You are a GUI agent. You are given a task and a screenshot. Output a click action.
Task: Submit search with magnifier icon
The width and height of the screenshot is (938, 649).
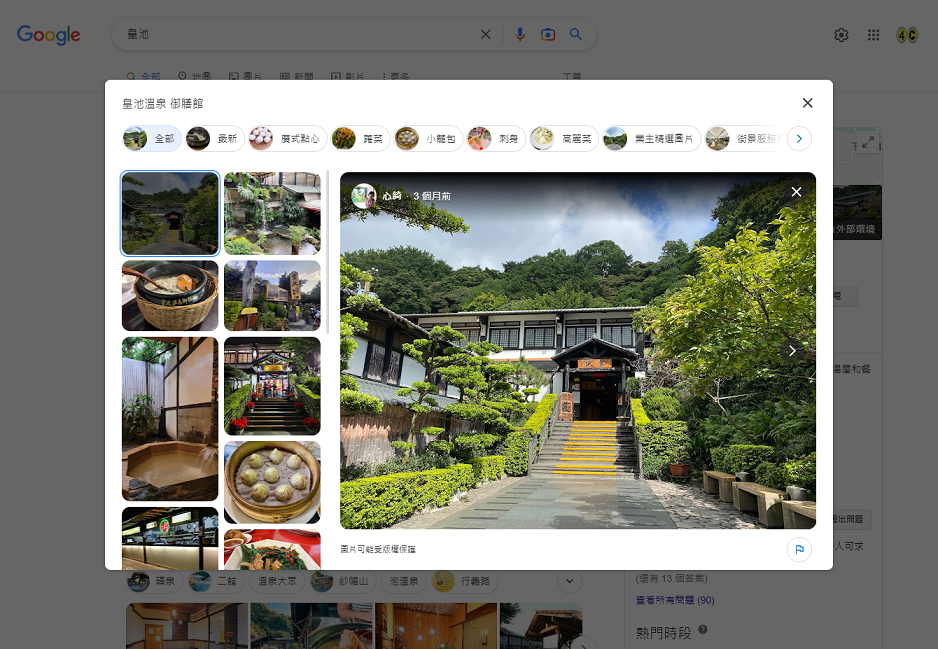[575, 34]
